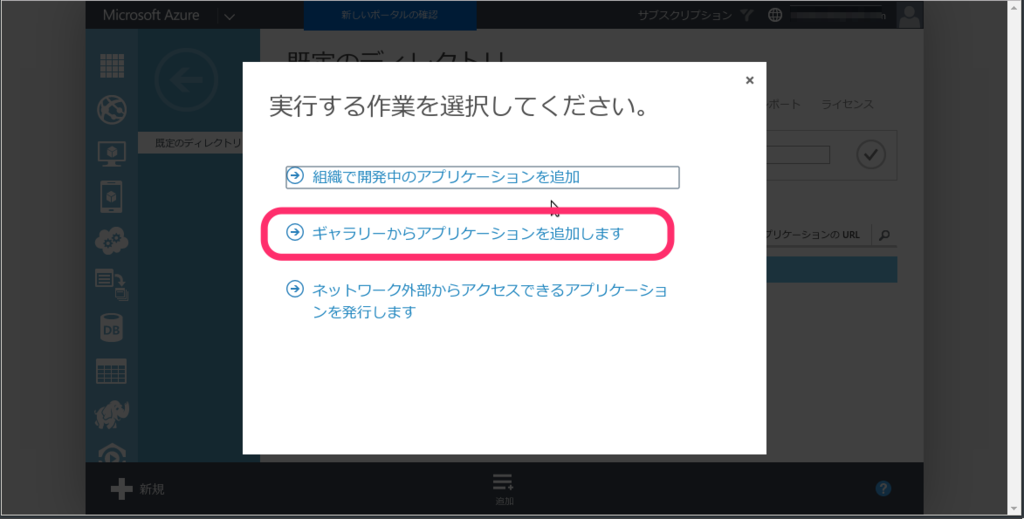Click arrow icon beside ネットワーク外部からアクセス option
Viewport: 1024px width, 519px height.
point(295,289)
